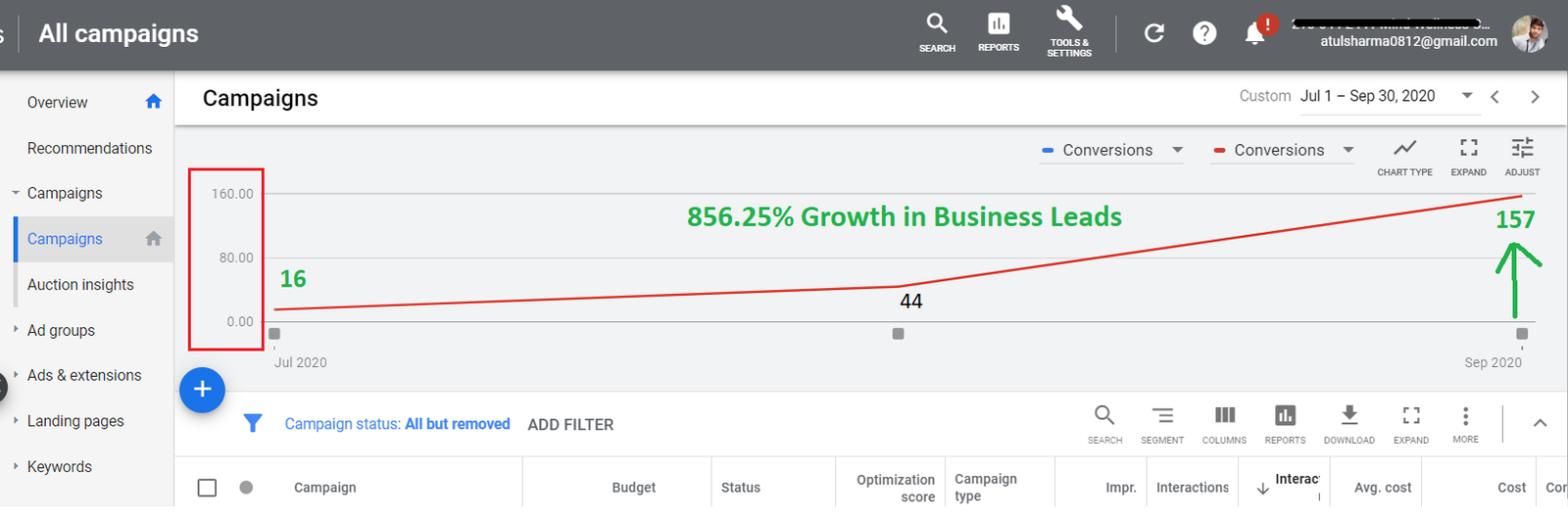1568x517 pixels.
Task: Open the Recommendations sidebar page
Action: click(x=89, y=148)
